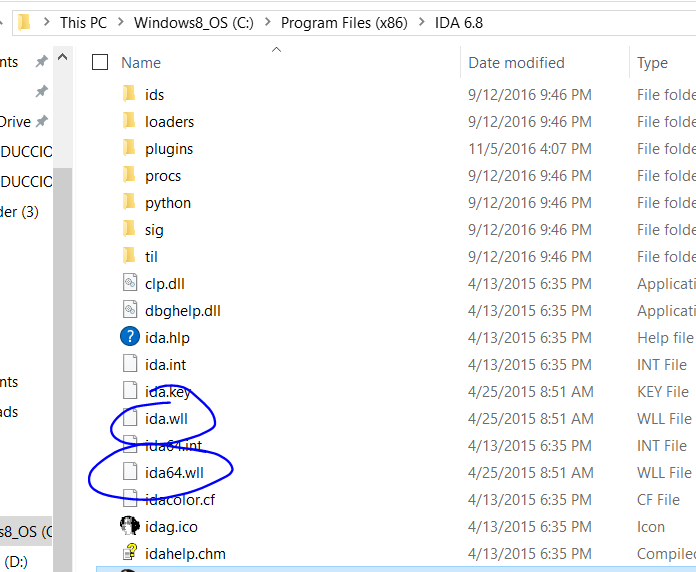Tick the select-all checkbox beside Name
Screen dimensions: 696x572
(x=100, y=62)
